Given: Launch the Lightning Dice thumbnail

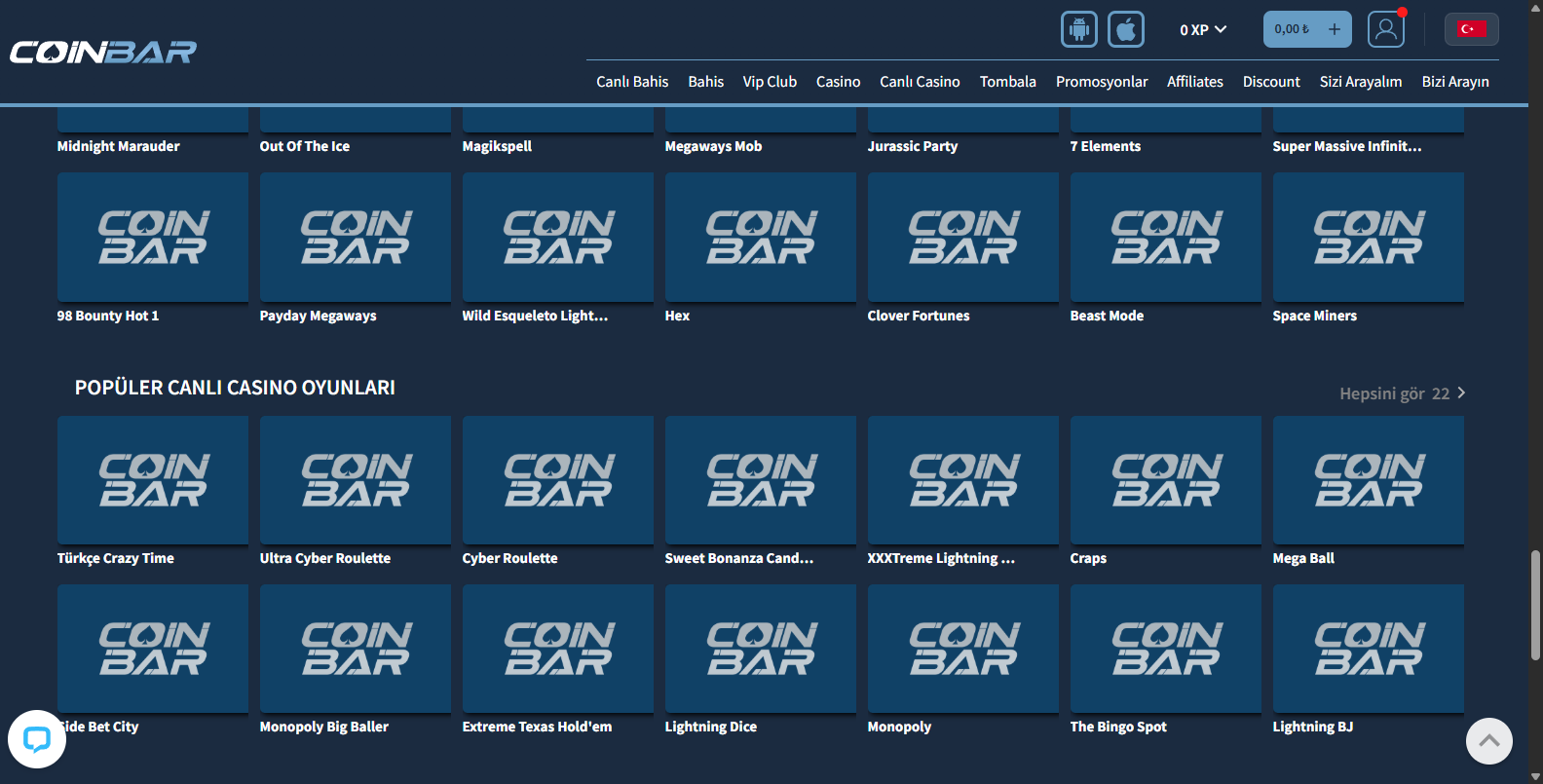Looking at the screenshot, I should [761, 649].
